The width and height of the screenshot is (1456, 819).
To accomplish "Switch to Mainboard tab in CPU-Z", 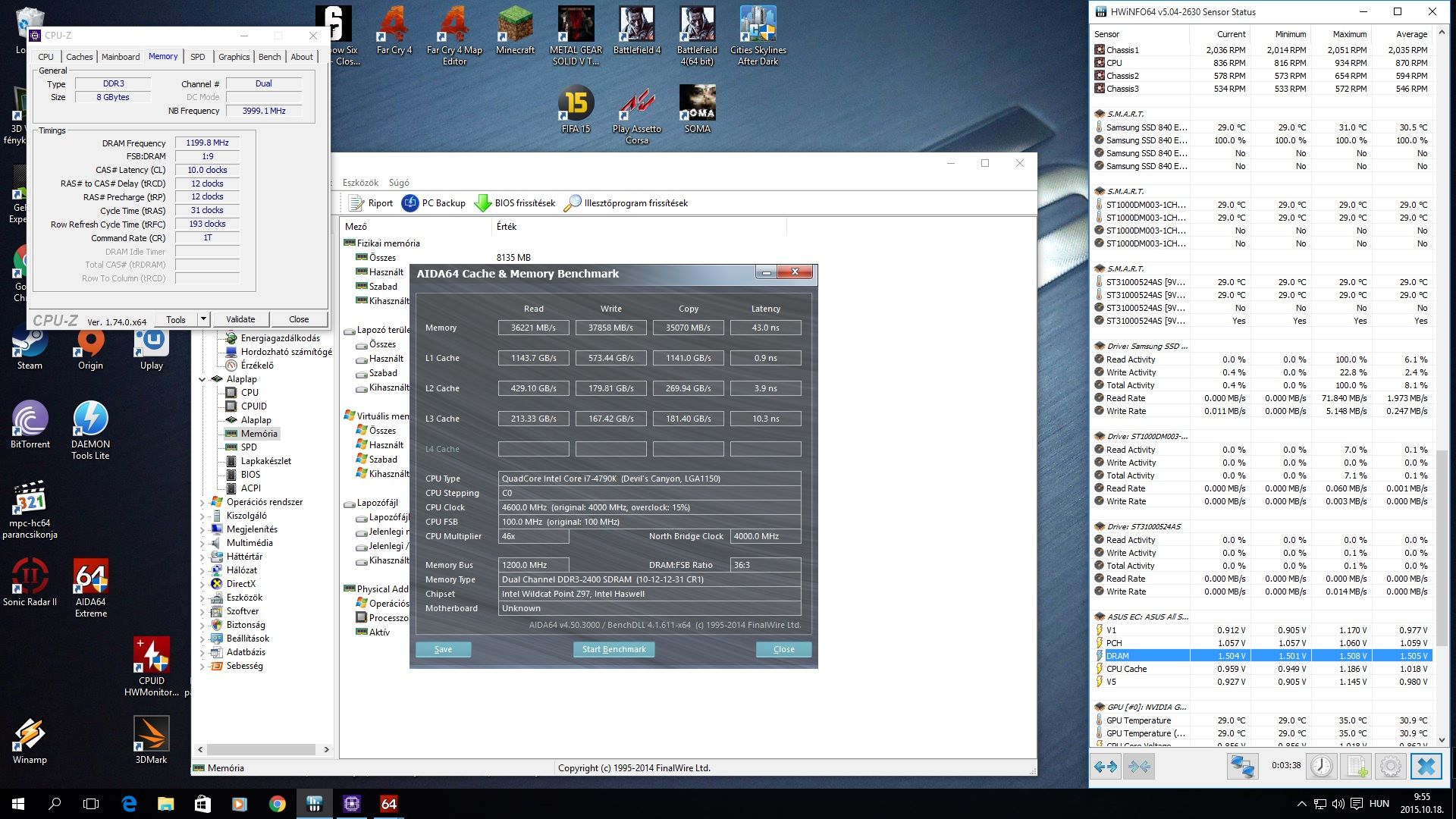I will 121,57.
